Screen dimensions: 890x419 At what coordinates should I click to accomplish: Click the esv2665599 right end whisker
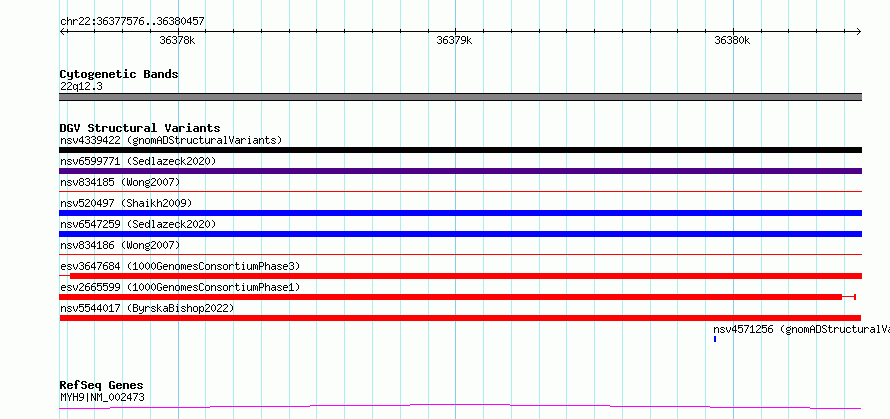[x=849, y=297]
